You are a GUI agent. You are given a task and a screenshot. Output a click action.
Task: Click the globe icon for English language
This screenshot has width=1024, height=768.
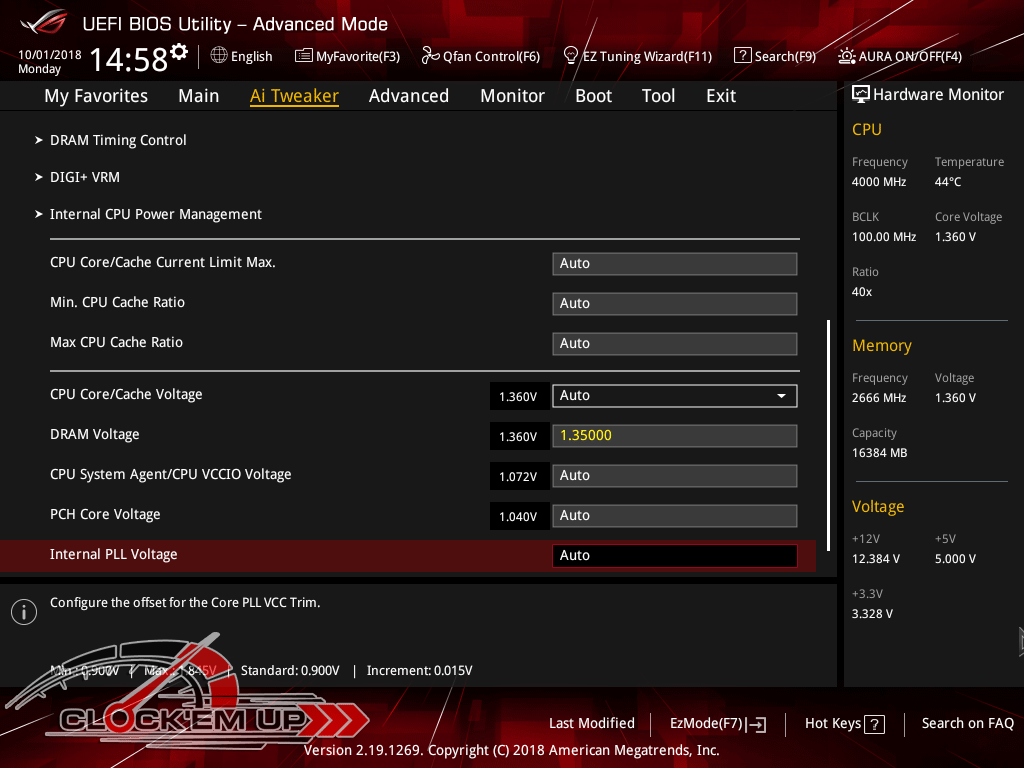[x=219, y=56]
